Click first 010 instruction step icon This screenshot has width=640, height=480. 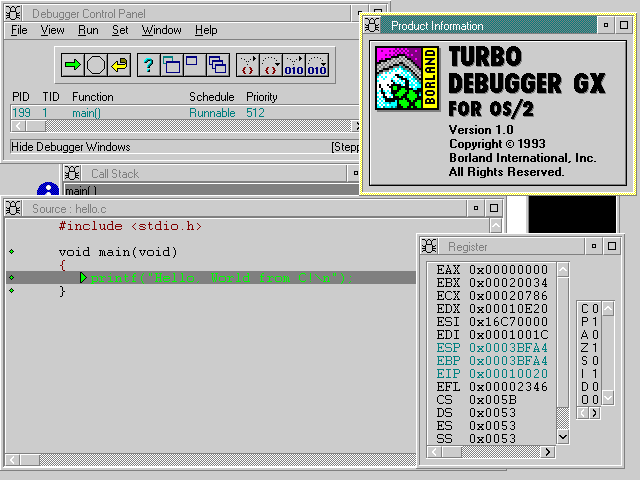click(x=294, y=65)
